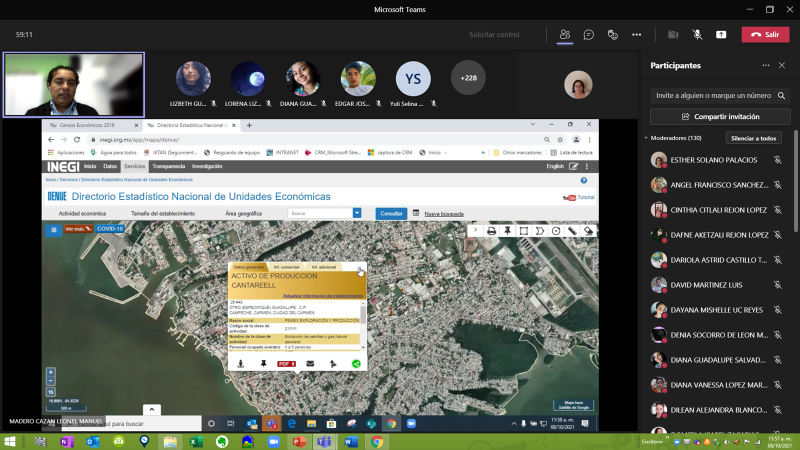Select circle radius selection tool

[556, 231]
